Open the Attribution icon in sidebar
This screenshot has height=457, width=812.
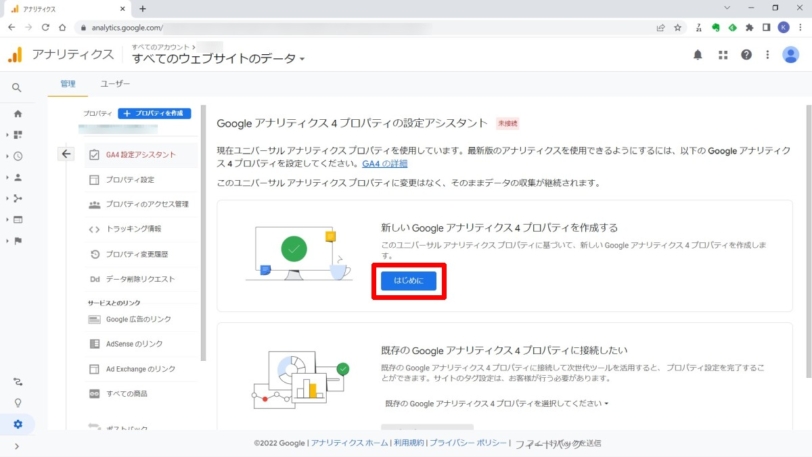tap(18, 382)
